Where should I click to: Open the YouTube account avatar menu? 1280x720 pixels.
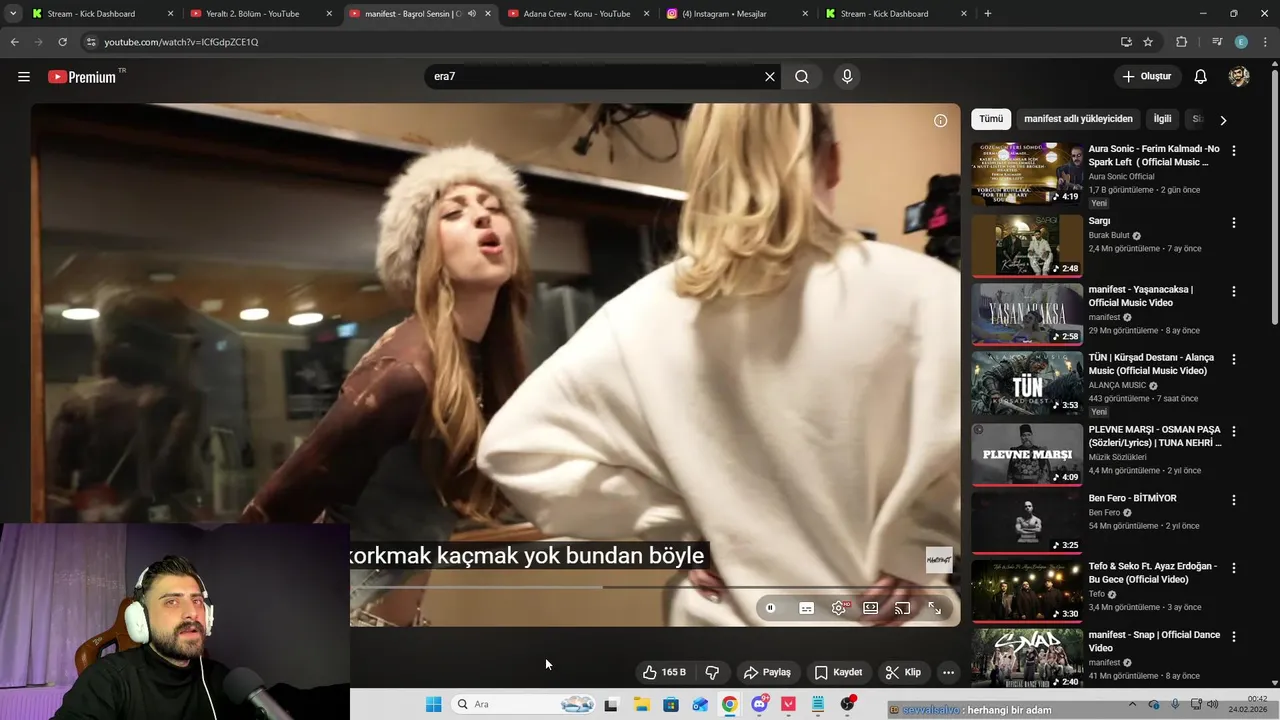tap(1239, 77)
